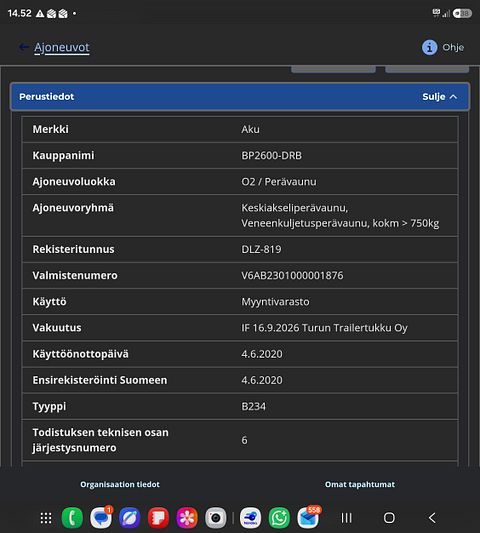Open the mail app showing 558 badge
Image resolution: width=480 pixels, height=533 pixels.
(x=308, y=517)
